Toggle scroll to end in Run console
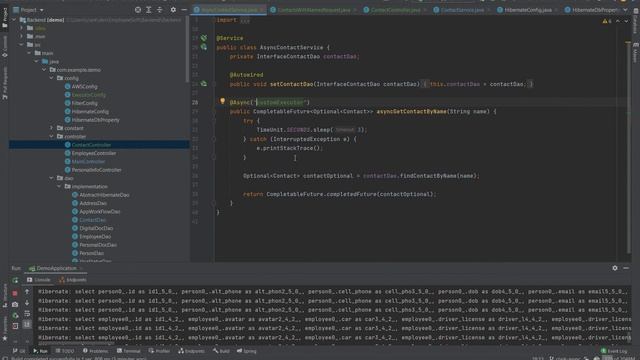 27,324
